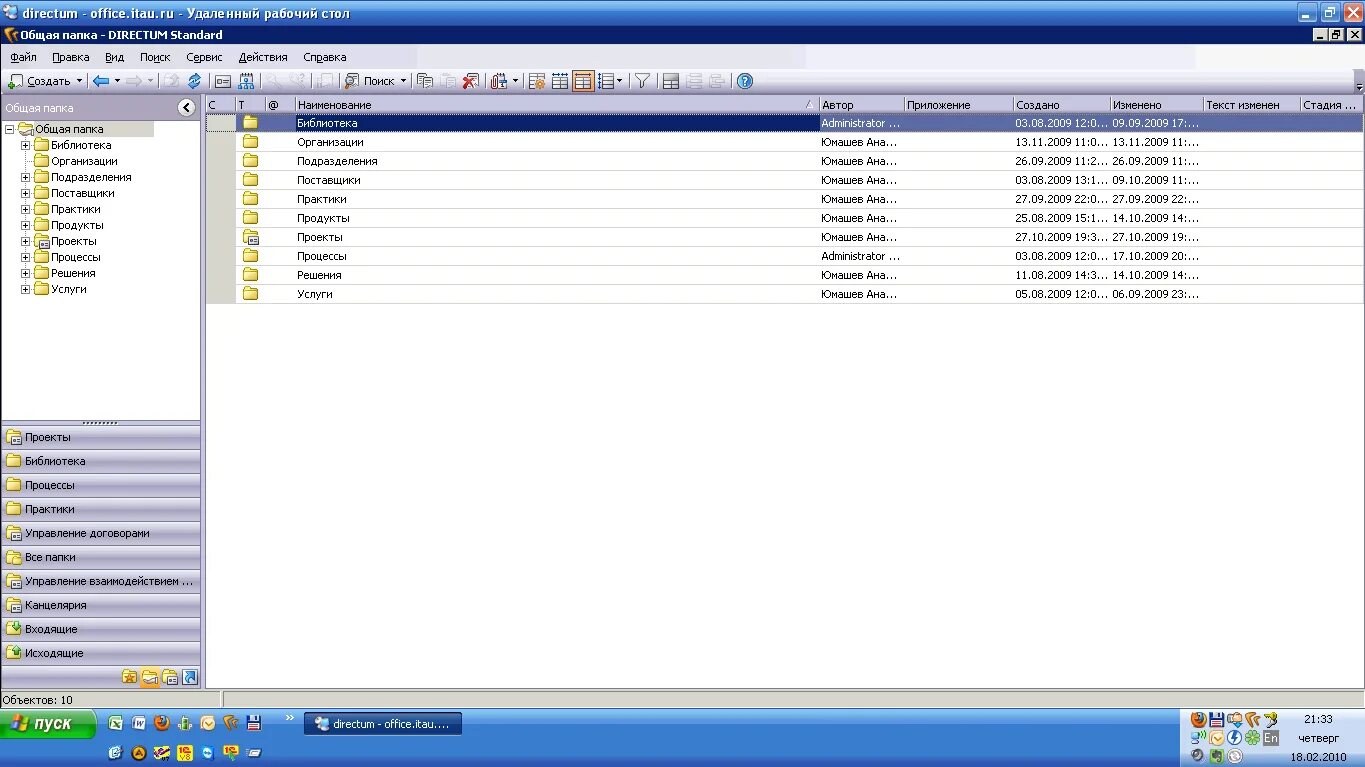The width and height of the screenshot is (1365, 767).
Task: Click the Filter funnel toolbar icon
Action: coord(643,81)
